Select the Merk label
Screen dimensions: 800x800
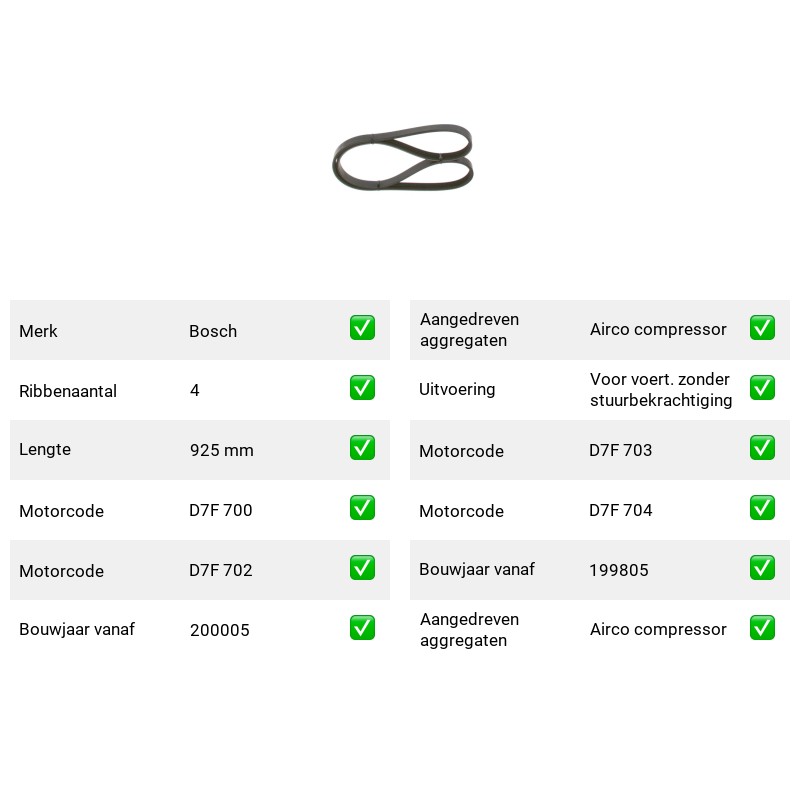coord(38,331)
